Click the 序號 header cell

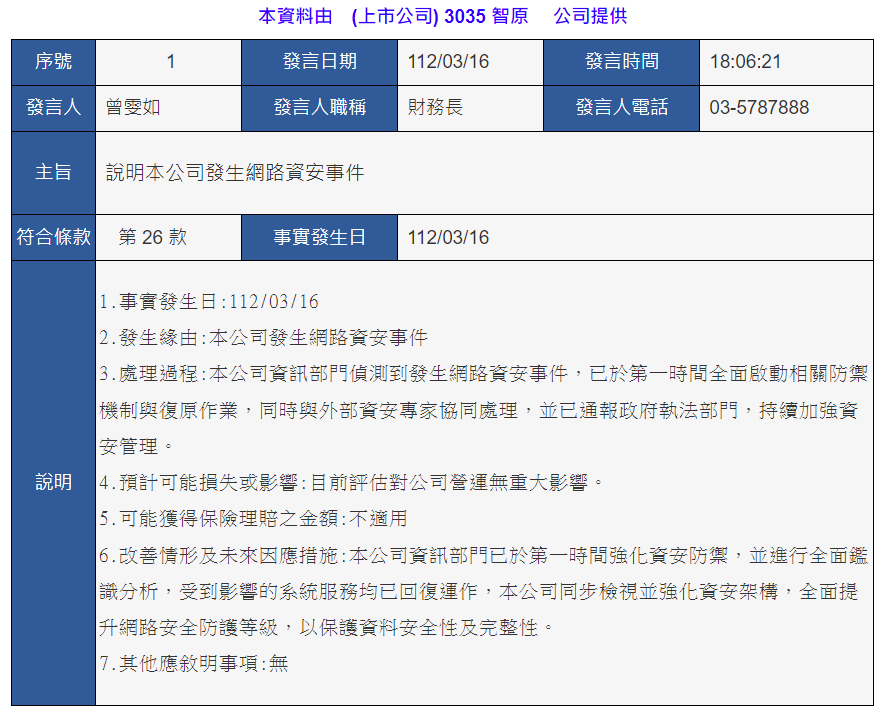(54, 62)
